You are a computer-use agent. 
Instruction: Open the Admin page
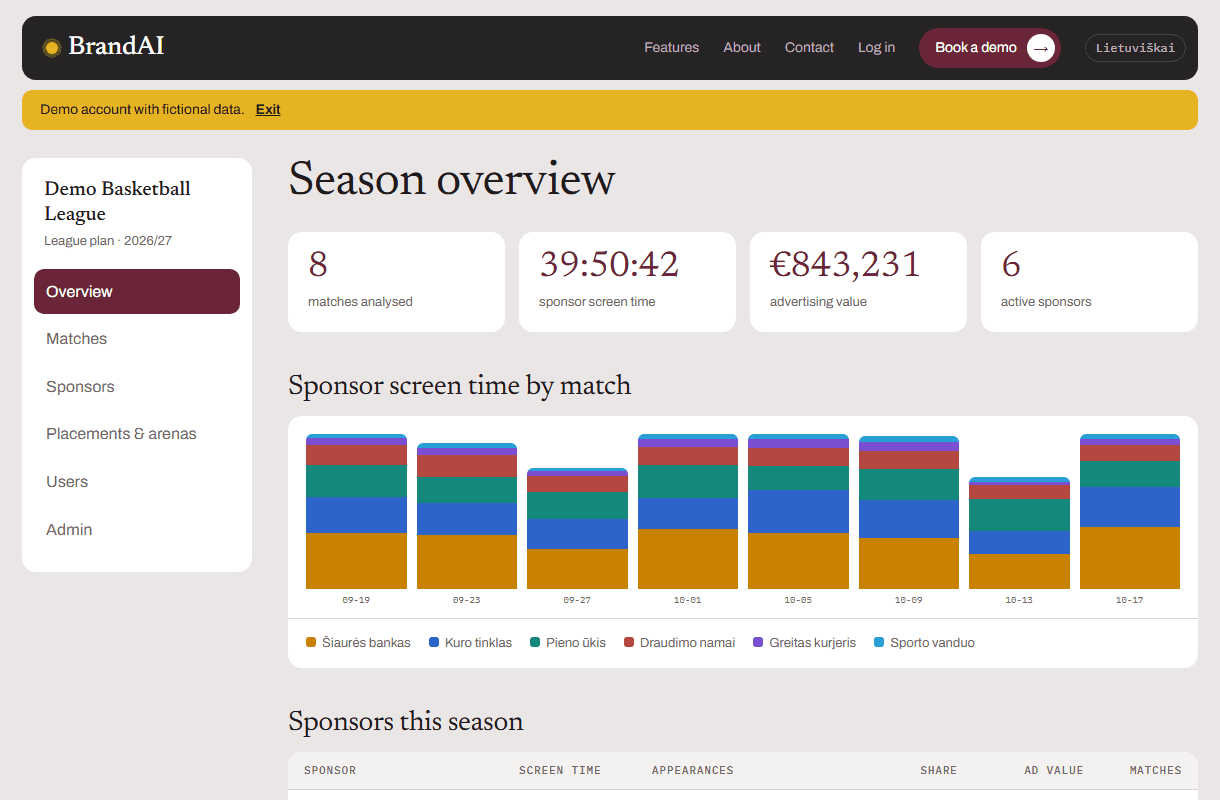tap(137, 530)
